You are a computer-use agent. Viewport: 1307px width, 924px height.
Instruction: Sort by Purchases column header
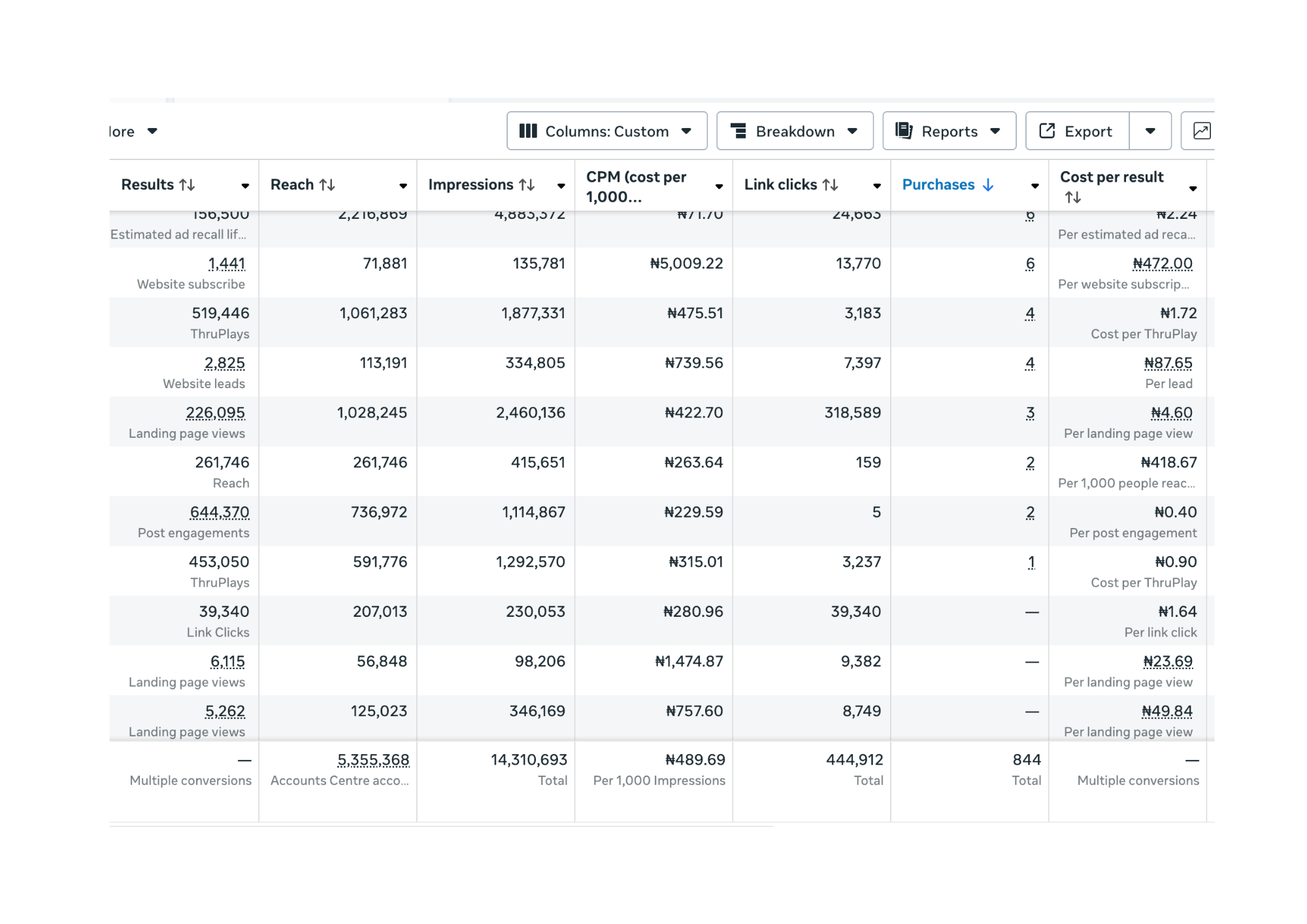point(948,185)
